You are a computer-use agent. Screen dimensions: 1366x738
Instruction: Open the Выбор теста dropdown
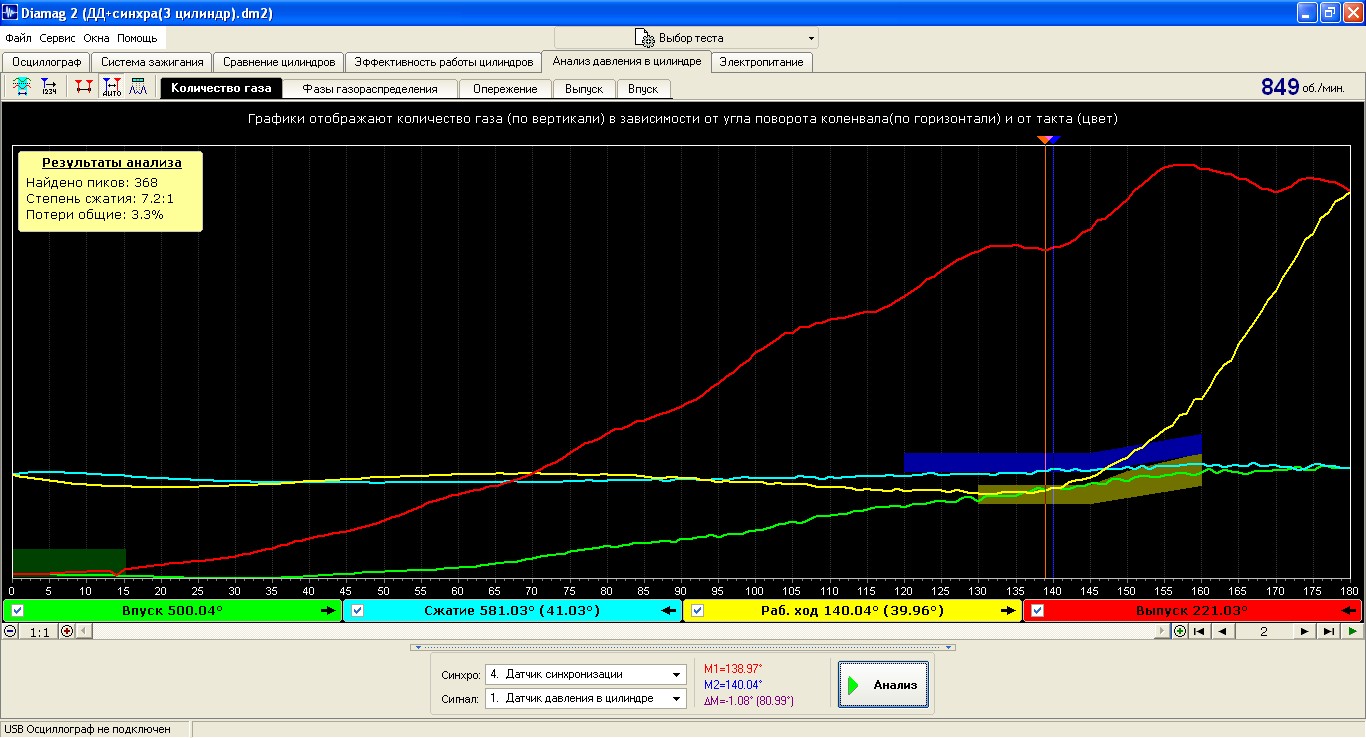pyautogui.click(x=684, y=38)
